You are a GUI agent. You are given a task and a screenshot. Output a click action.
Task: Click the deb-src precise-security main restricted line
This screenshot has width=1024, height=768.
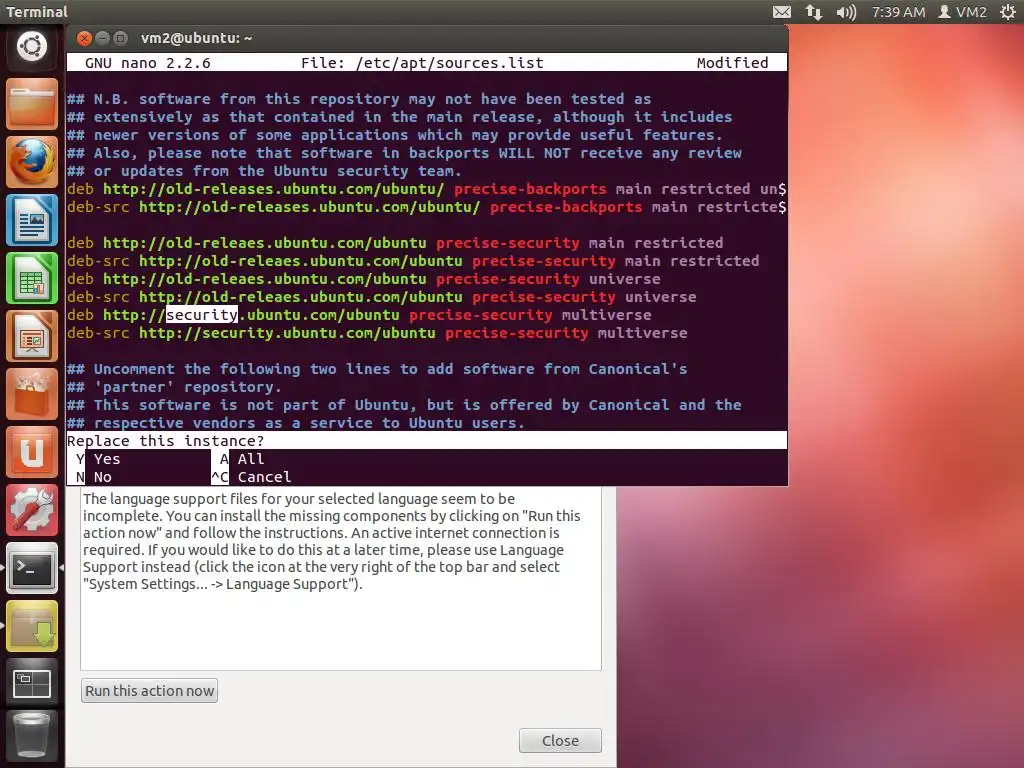(x=413, y=261)
